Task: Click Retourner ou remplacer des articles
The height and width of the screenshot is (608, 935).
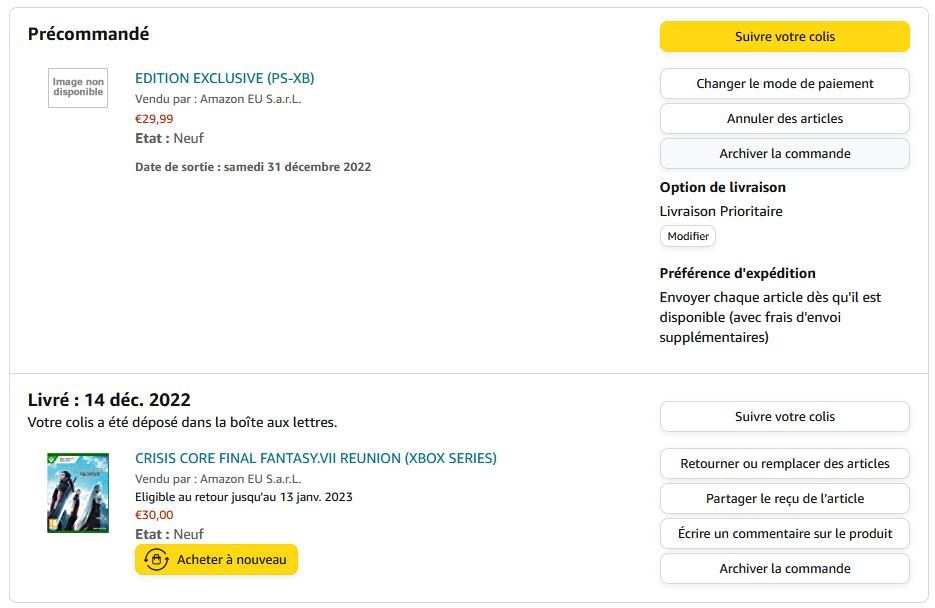Action: pyautogui.click(x=785, y=464)
